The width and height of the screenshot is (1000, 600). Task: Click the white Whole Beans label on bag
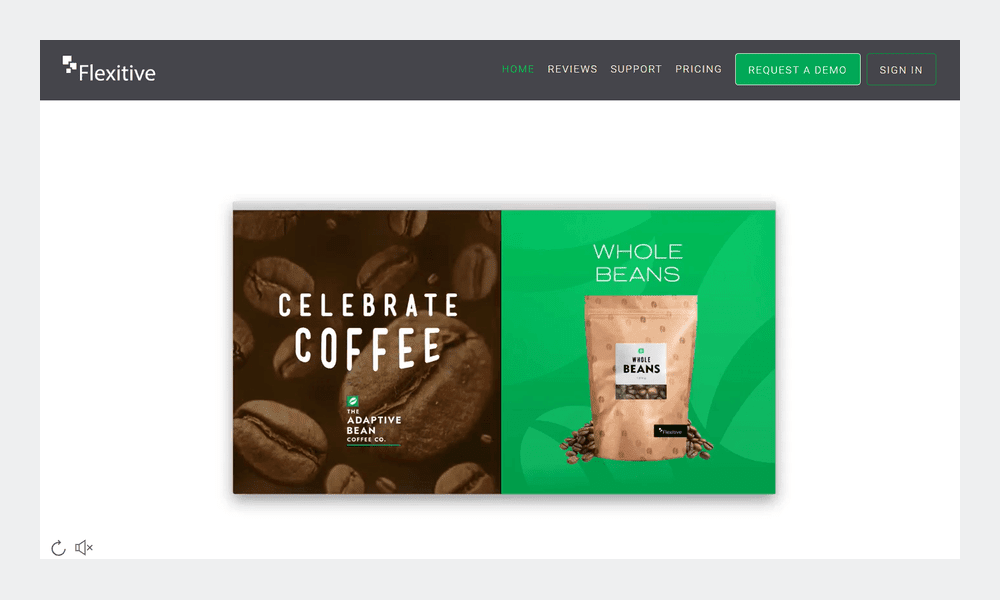641,371
